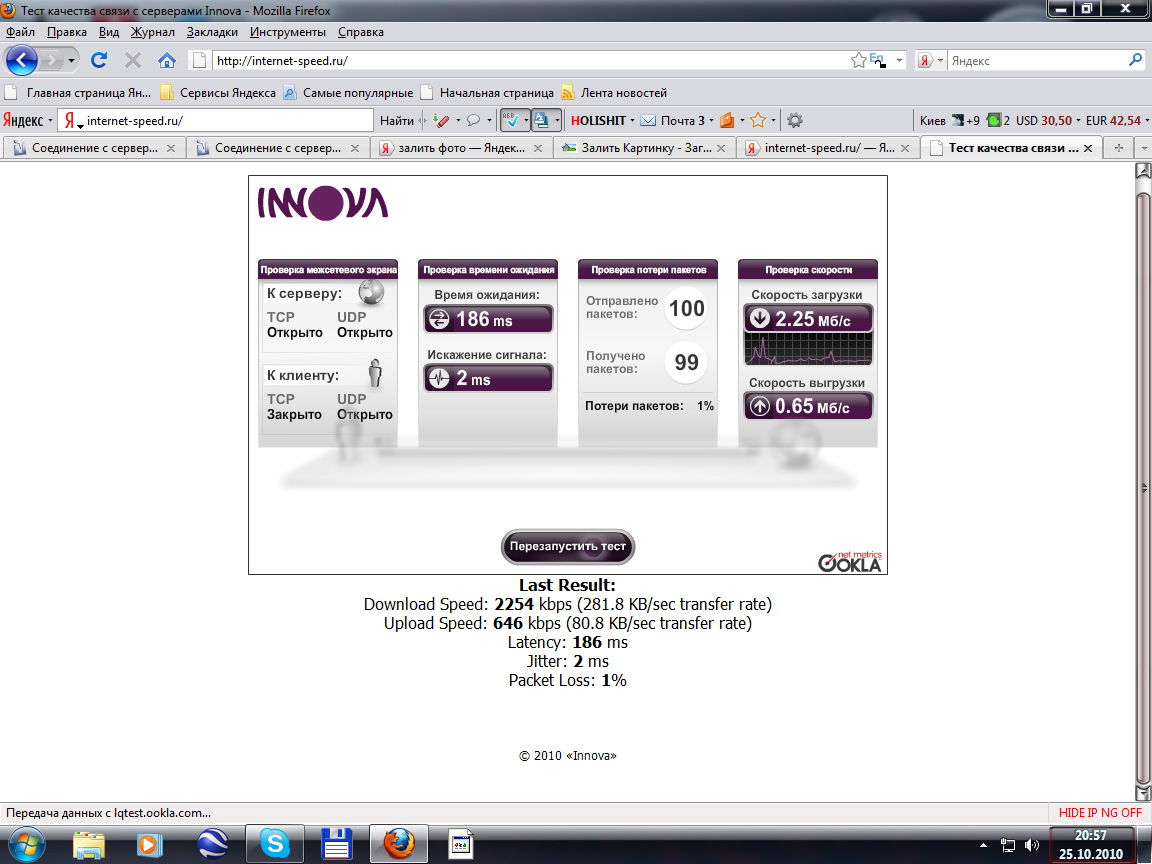Open the Начальная страница bookmark
The width and height of the screenshot is (1152, 864).
tap(487, 93)
